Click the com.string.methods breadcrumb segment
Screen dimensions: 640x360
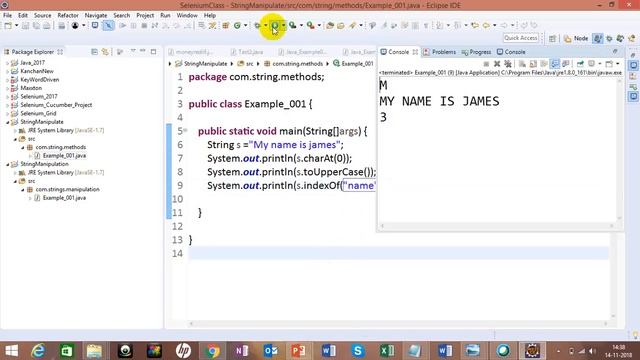click(x=293, y=64)
